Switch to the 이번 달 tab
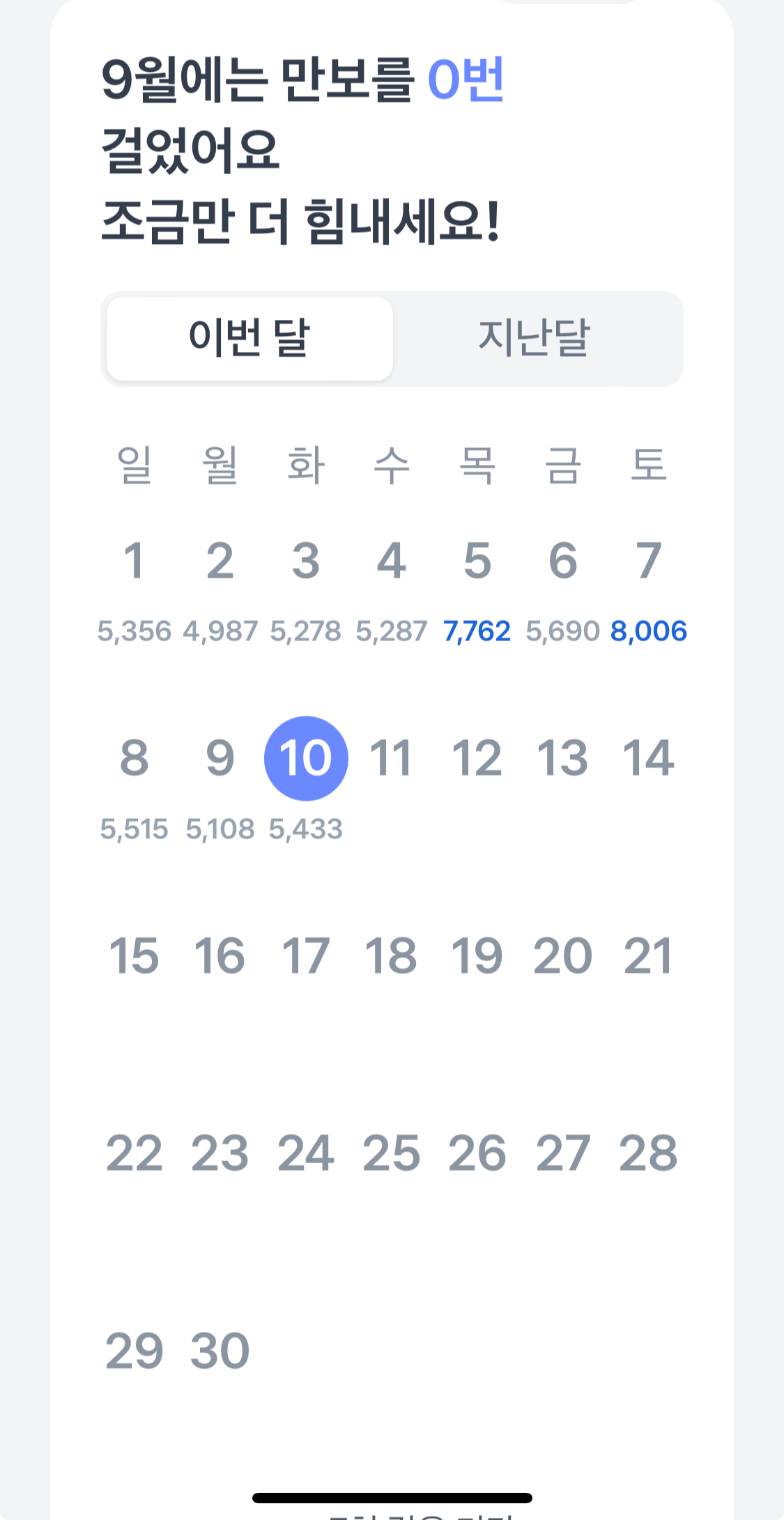Screen dimensions: 784x1520 click(249, 339)
